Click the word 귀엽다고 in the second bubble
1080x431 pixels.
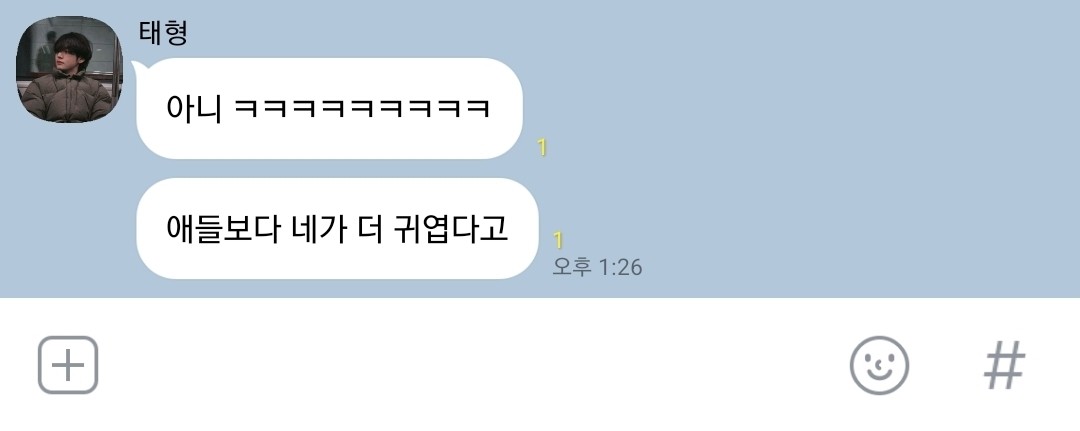tap(450, 229)
